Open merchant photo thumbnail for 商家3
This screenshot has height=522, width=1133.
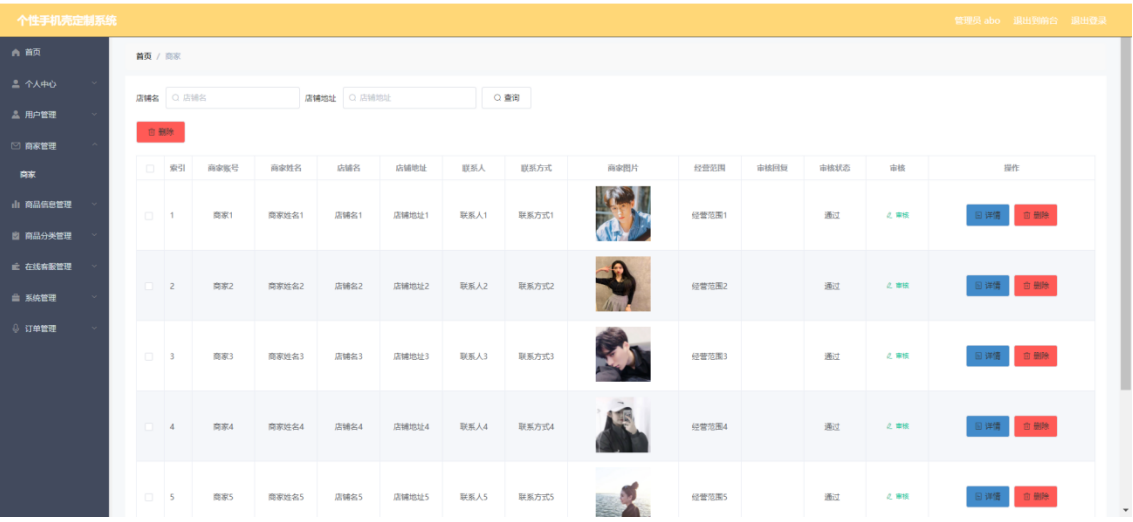tap(623, 354)
